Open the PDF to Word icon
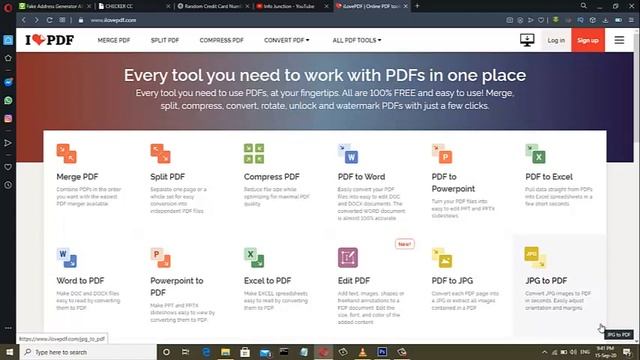 [348, 153]
